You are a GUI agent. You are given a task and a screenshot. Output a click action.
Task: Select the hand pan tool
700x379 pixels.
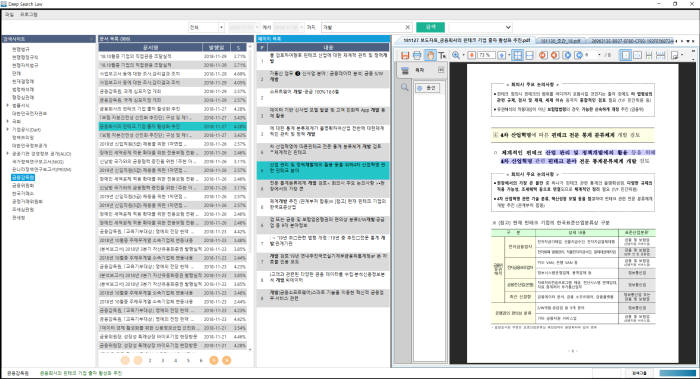tap(430, 55)
